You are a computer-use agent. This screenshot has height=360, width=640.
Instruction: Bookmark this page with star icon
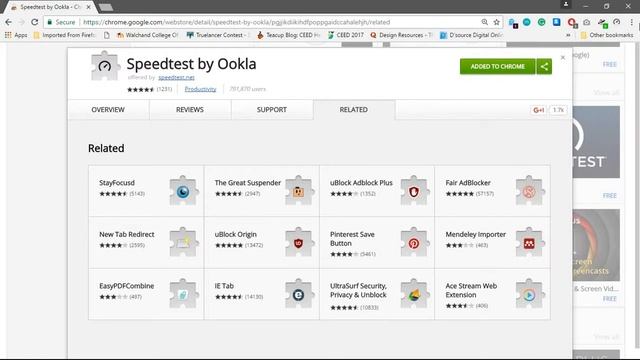pyautogui.click(x=496, y=22)
